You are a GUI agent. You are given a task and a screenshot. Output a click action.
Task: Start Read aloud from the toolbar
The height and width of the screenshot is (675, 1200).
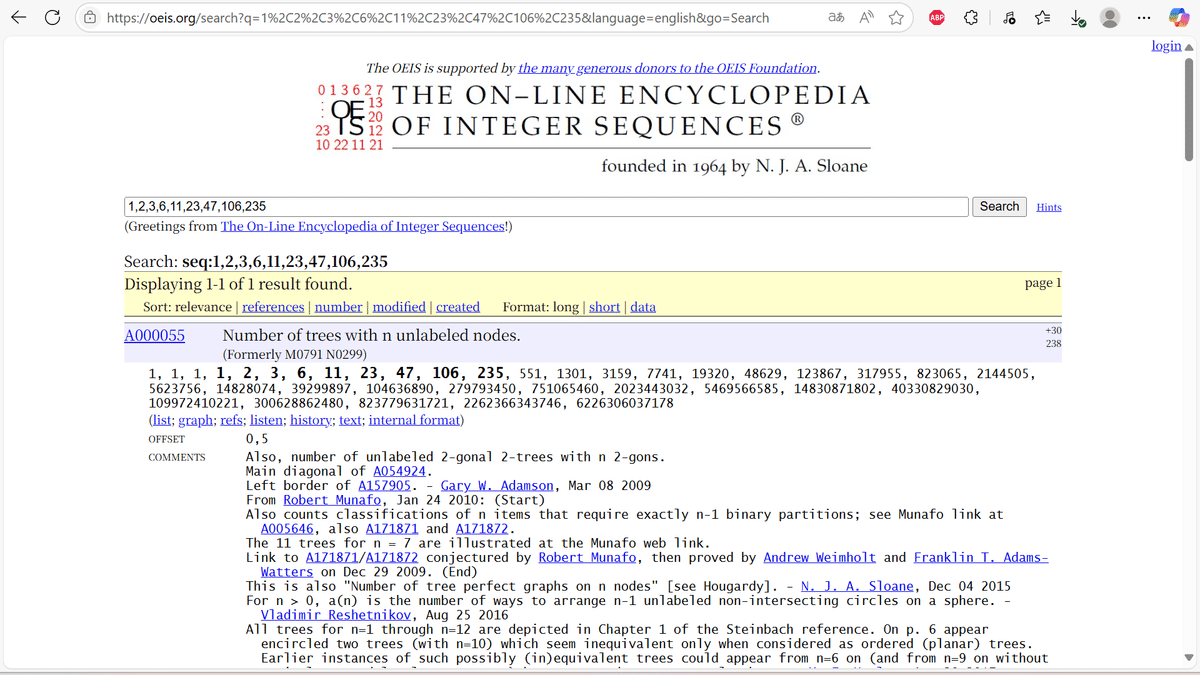[x=866, y=17]
